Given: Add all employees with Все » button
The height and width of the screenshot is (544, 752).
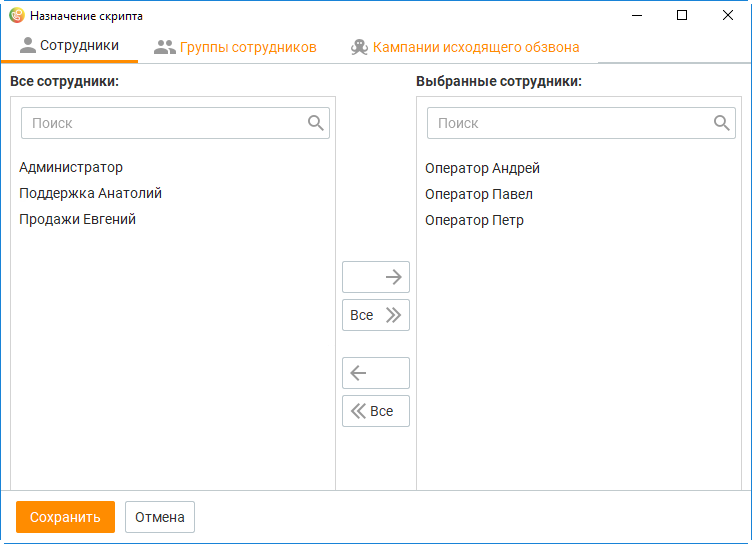Looking at the screenshot, I should pyautogui.click(x=376, y=315).
